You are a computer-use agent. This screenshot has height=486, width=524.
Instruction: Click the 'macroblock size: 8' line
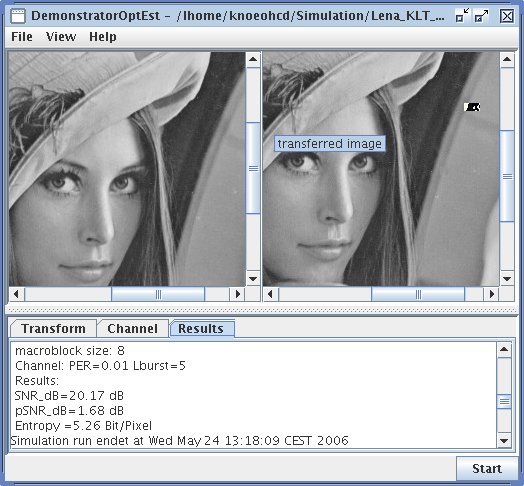70,351
